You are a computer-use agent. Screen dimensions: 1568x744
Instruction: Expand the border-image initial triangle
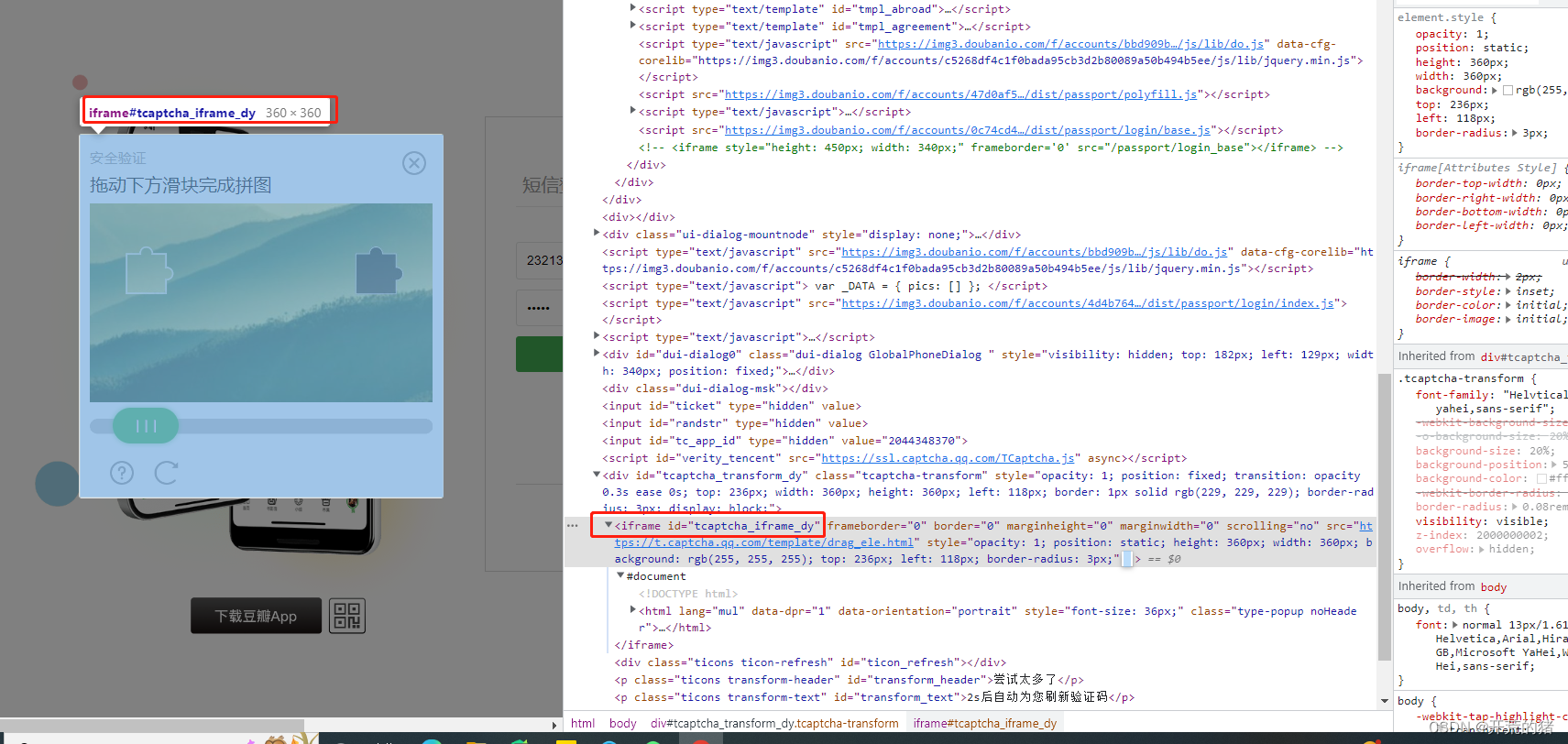coord(1508,319)
